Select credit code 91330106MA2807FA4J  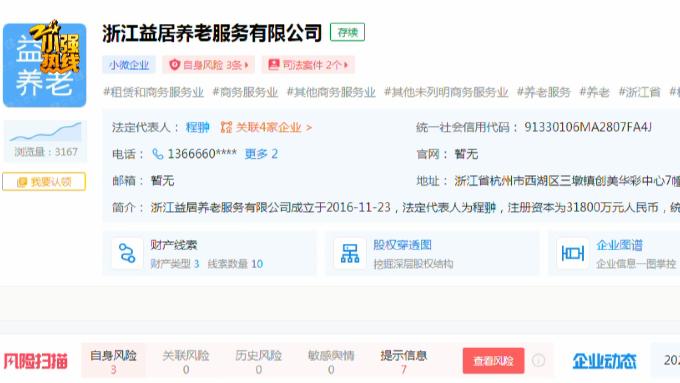click(588, 127)
